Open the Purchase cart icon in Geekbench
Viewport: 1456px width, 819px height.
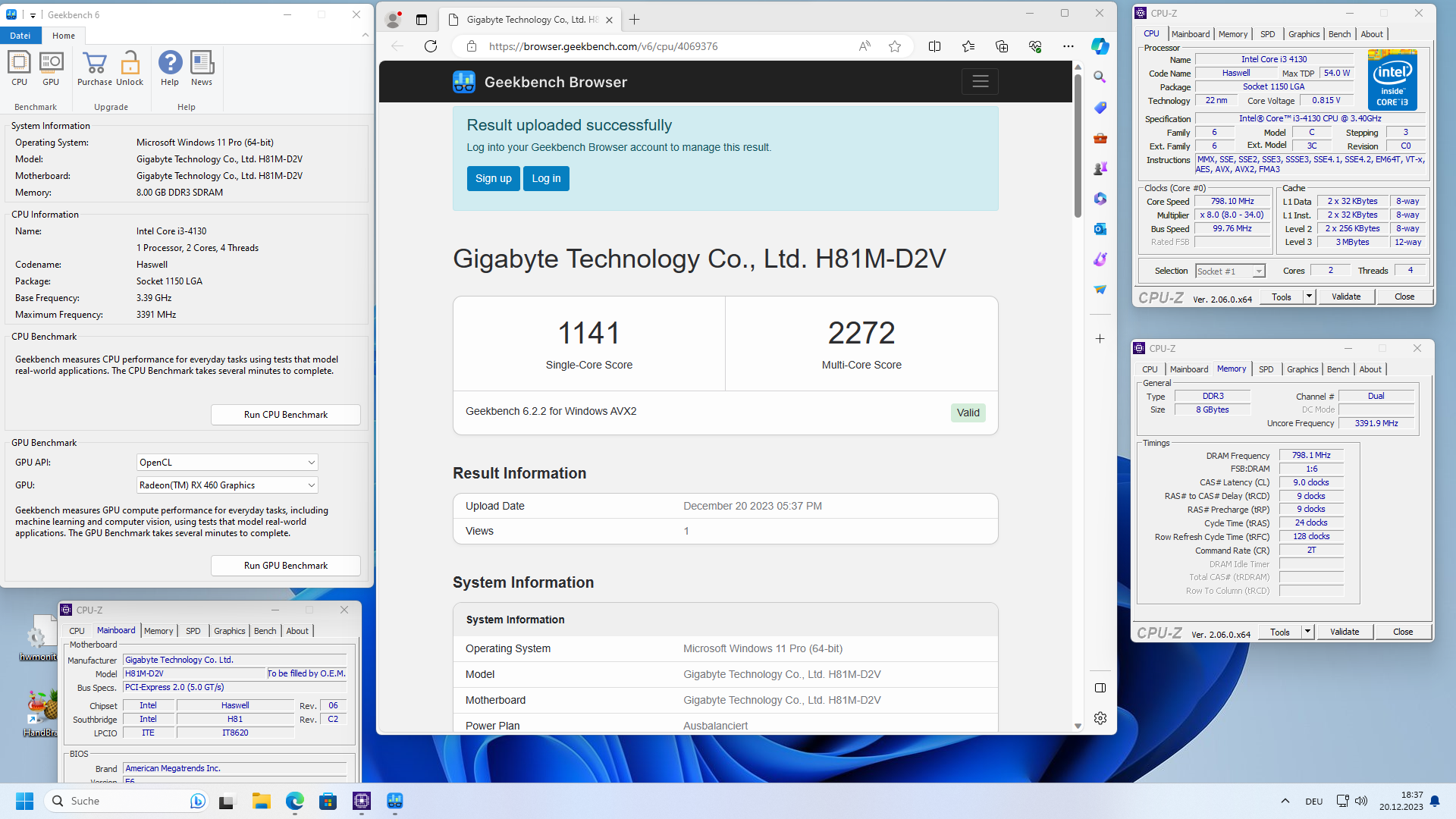[95, 68]
